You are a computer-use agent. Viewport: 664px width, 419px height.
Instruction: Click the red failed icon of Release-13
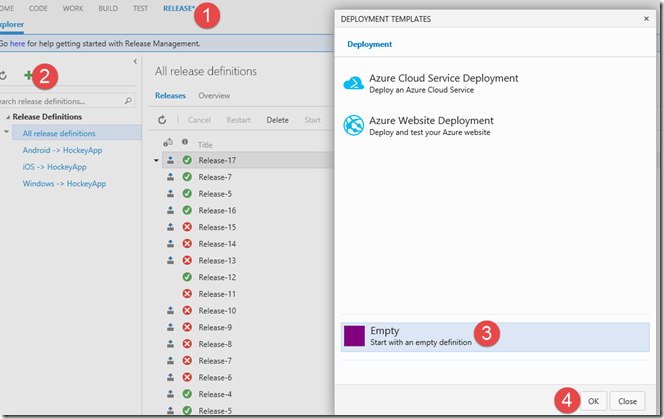click(187, 260)
